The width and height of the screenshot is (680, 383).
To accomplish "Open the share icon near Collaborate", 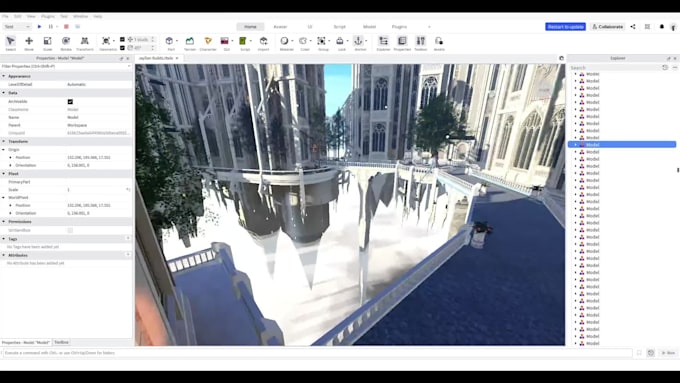I will (x=633, y=26).
